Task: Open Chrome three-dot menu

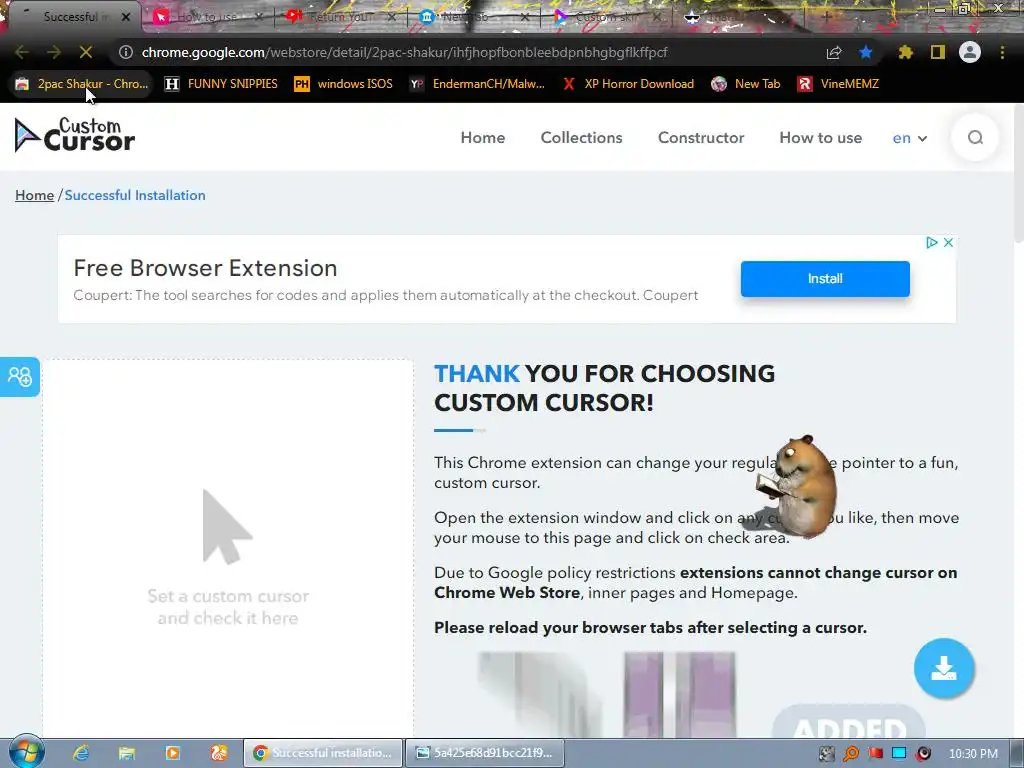Action: coord(1002,52)
